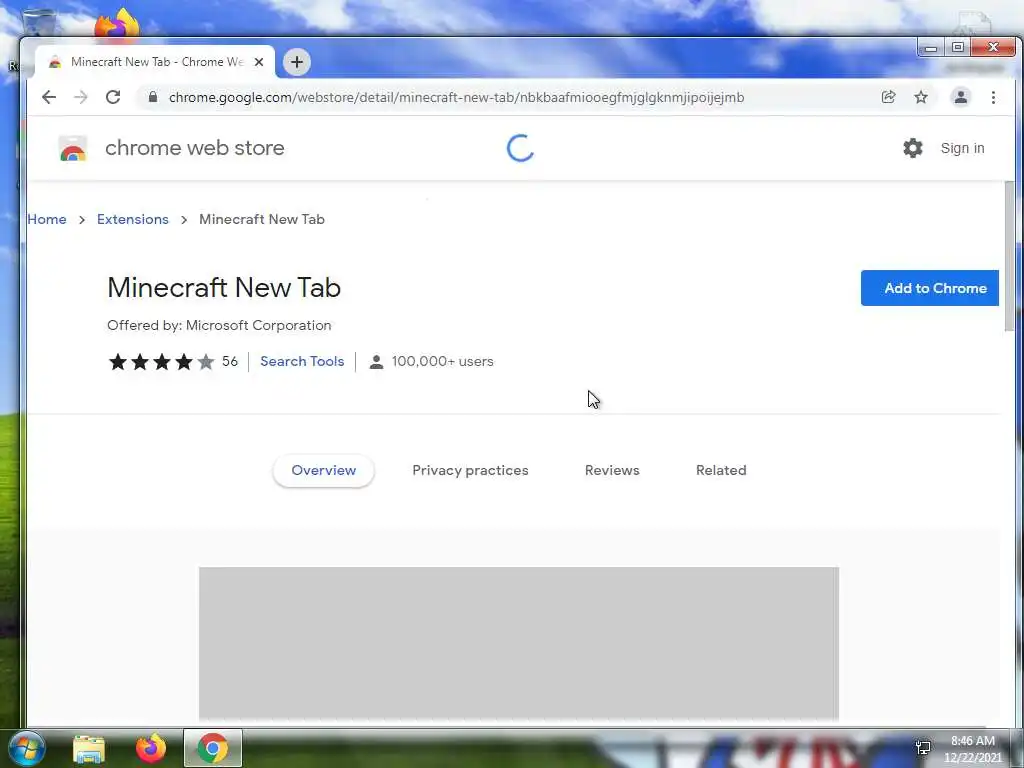Reload the page with the refresh icon
The width and height of the screenshot is (1024, 768).
113,97
